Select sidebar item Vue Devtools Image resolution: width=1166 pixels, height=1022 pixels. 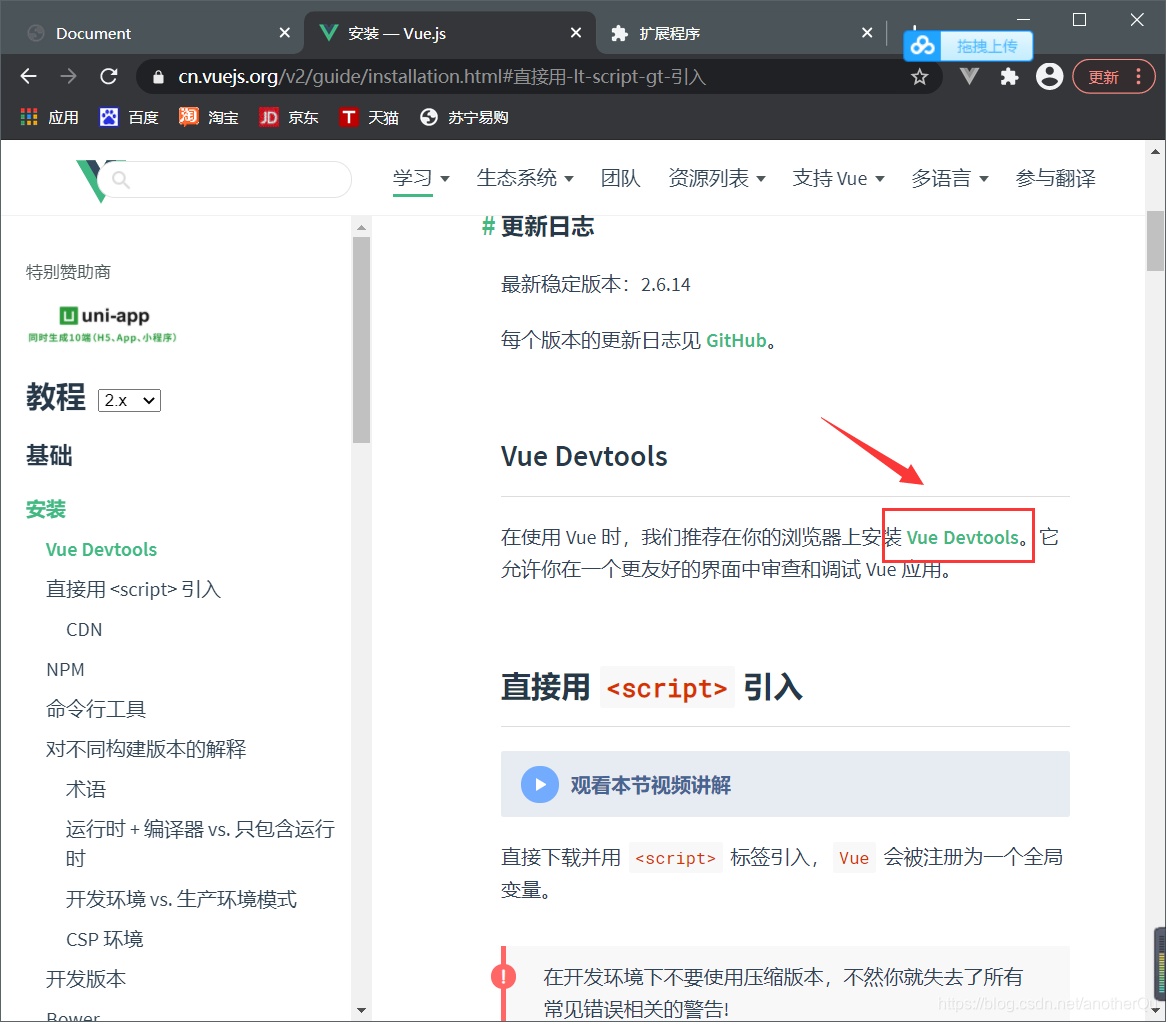click(x=101, y=550)
